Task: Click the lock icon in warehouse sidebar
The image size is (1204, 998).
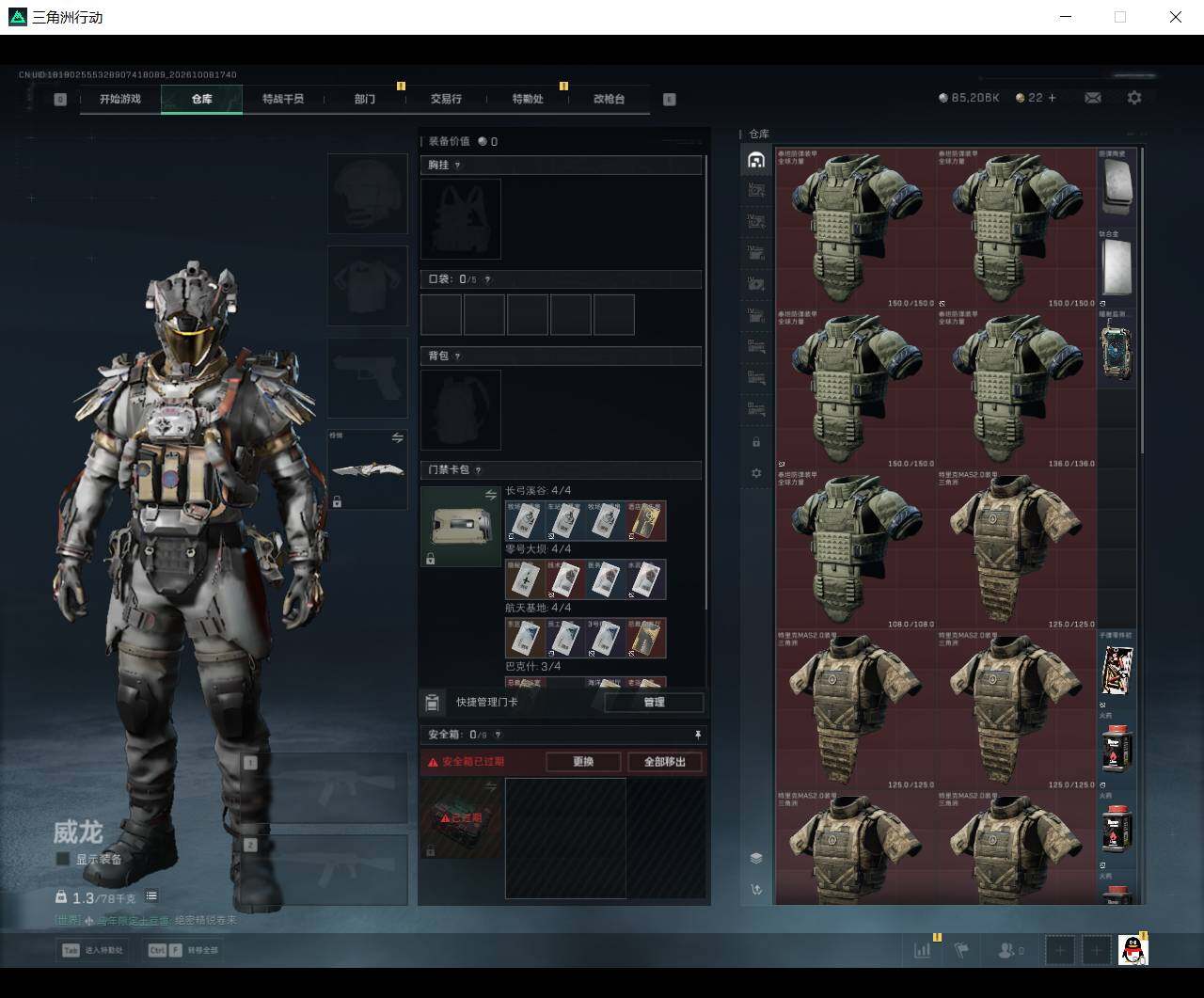Action: [x=756, y=442]
